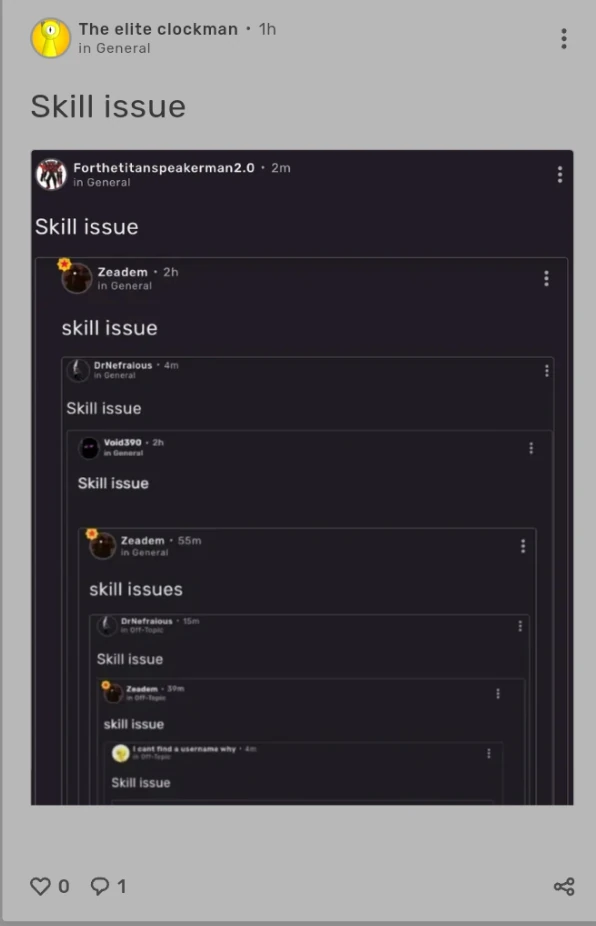Open the kebab menu on Zeadem's 2h post
596x926 pixels.
[x=546, y=279]
